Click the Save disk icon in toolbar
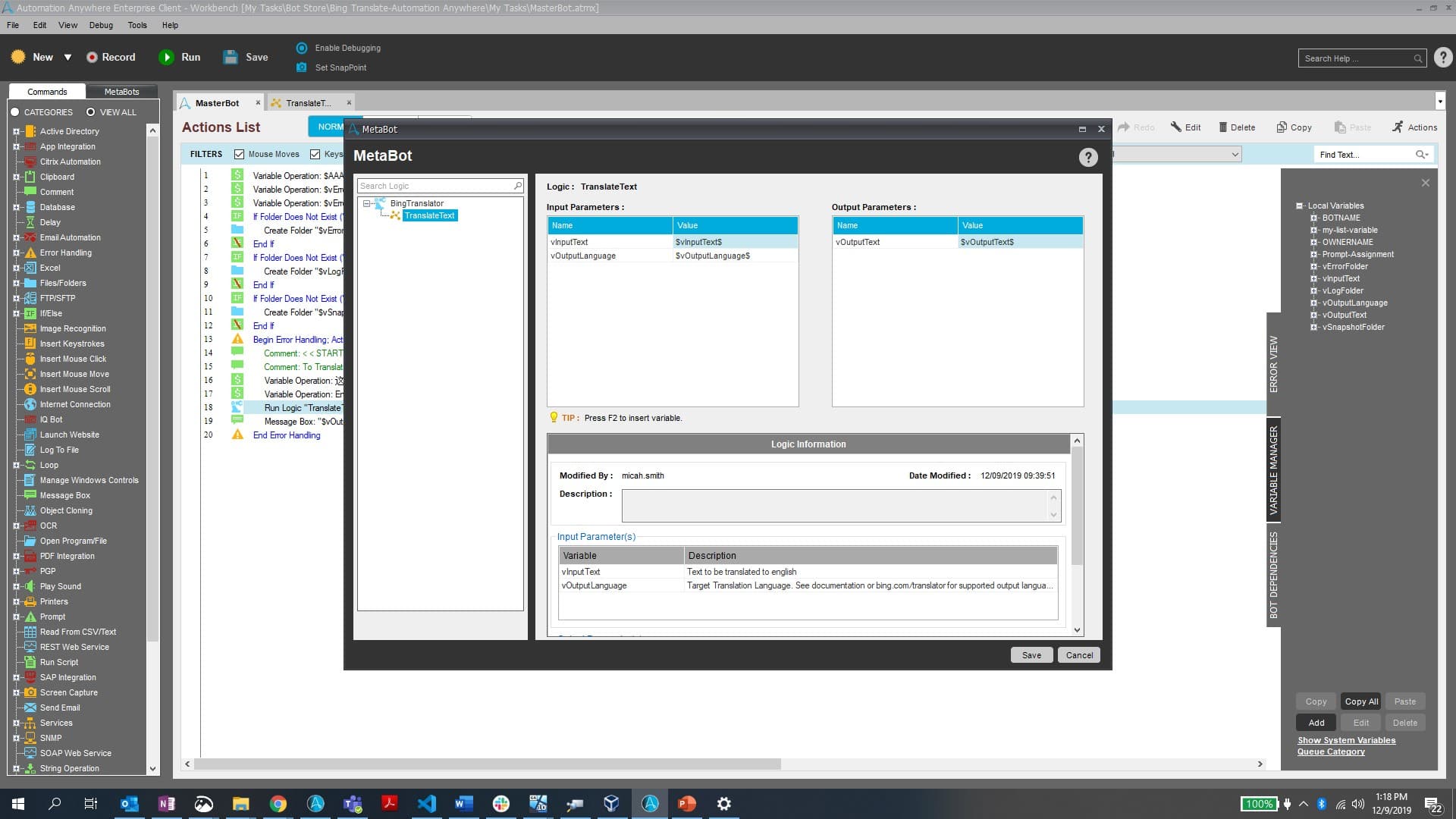This screenshot has height=819, width=1456. (x=231, y=57)
